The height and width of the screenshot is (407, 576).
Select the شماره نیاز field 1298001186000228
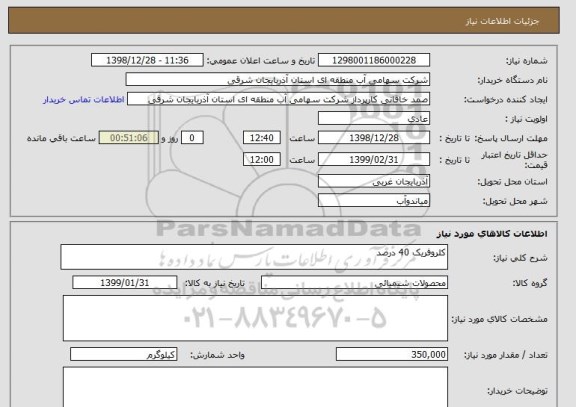coord(374,60)
